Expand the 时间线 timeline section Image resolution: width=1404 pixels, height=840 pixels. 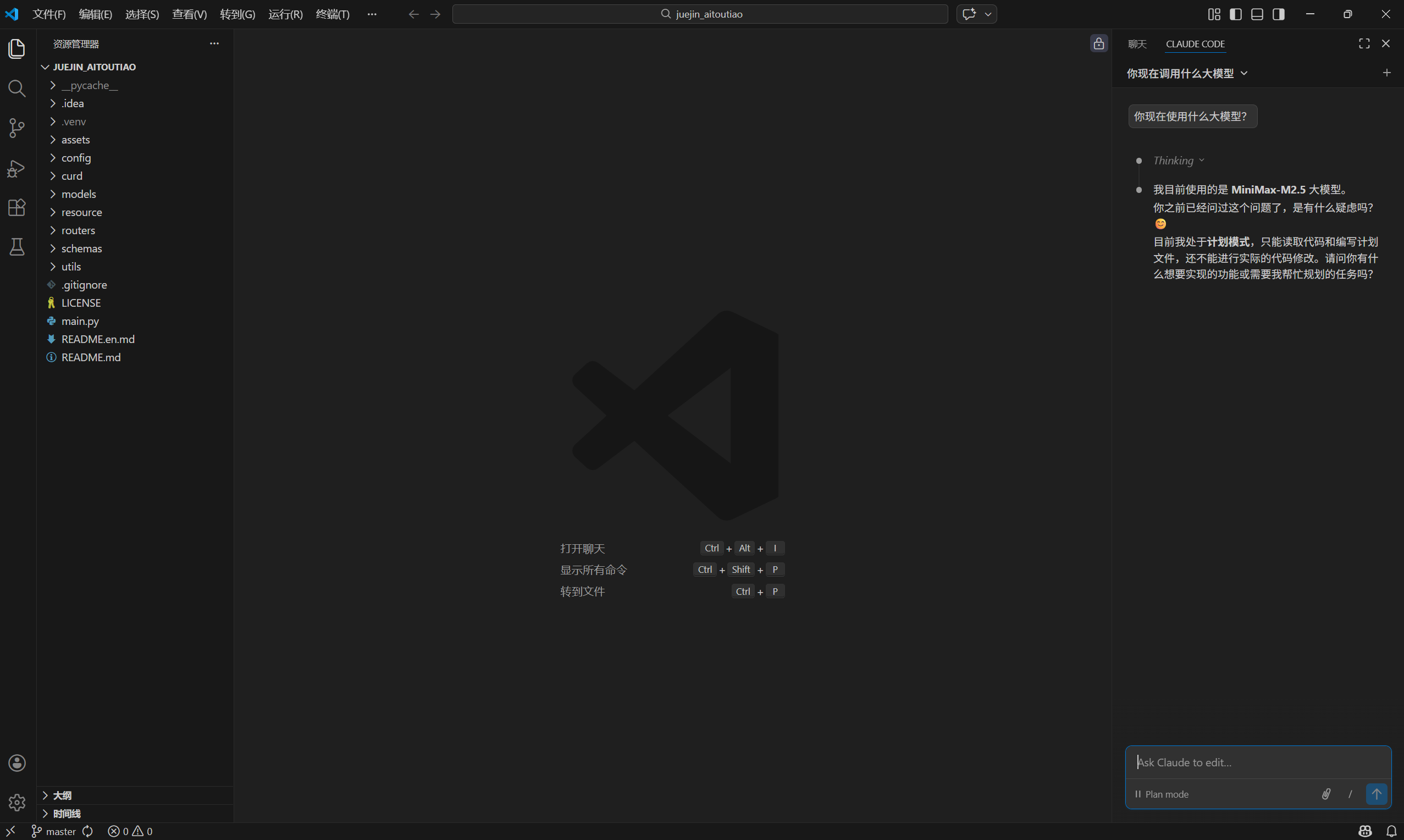pyautogui.click(x=135, y=814)
